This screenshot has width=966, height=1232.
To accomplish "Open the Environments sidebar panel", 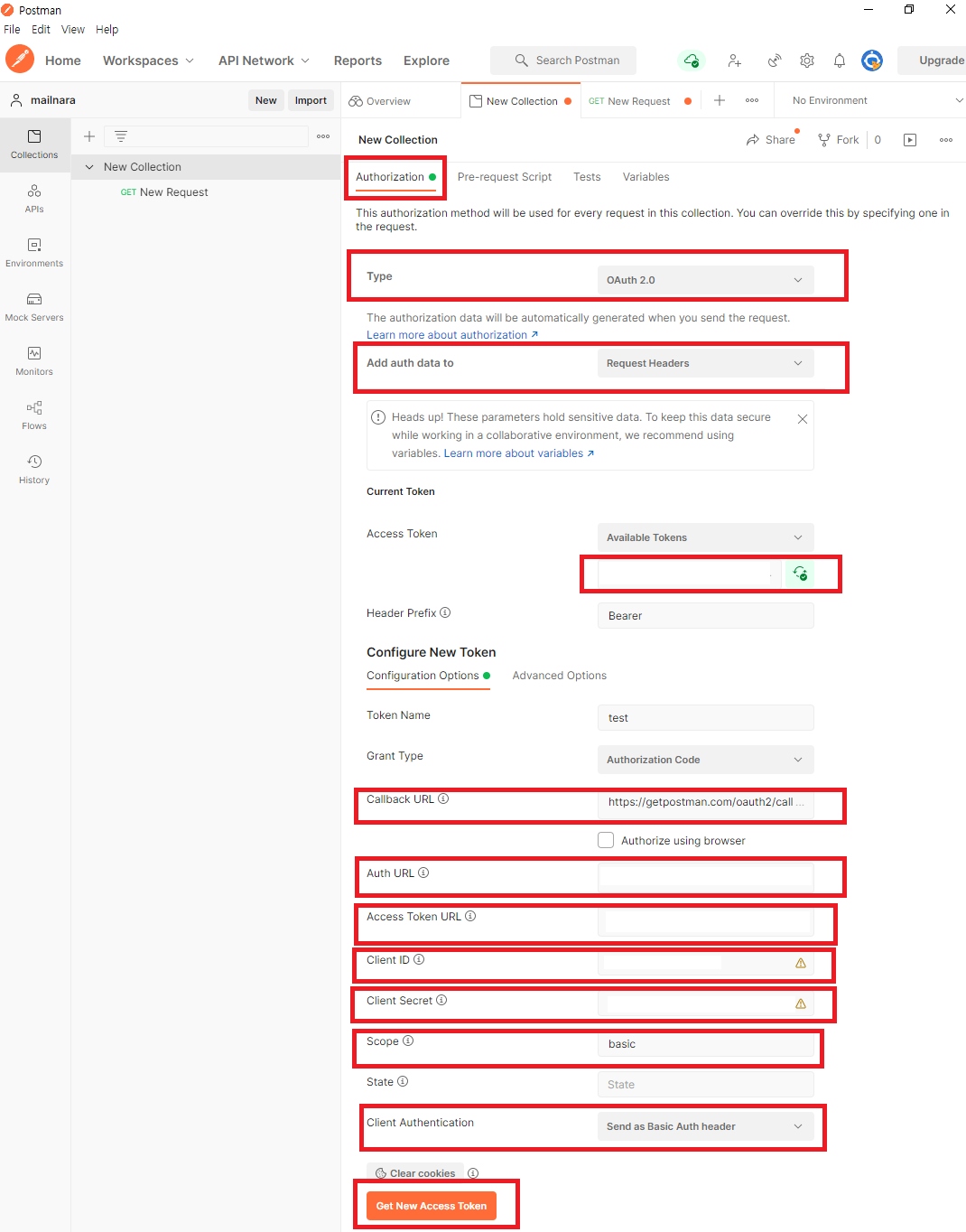I will click(34, 253).
